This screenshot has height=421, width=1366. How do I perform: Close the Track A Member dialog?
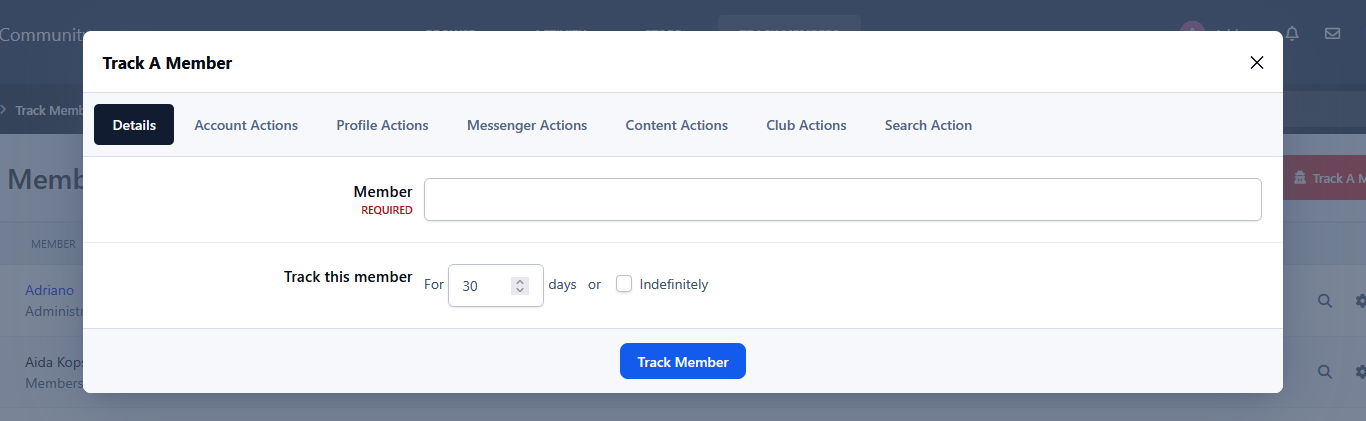[1257, 63]
